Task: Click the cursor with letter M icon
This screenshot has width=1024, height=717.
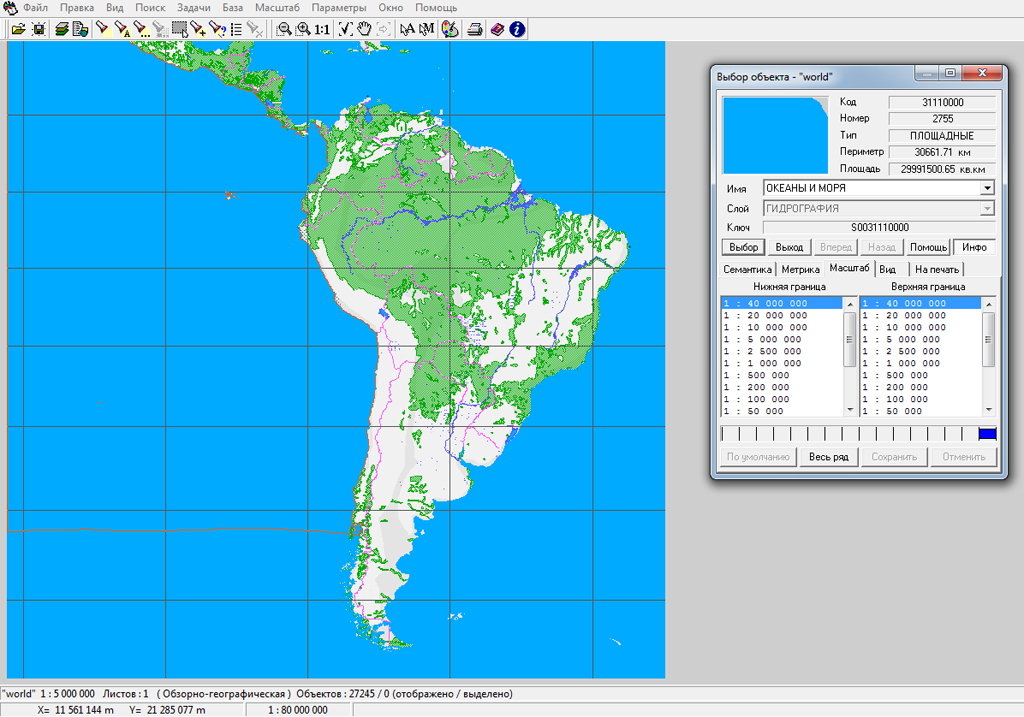Action: point(426,29)
